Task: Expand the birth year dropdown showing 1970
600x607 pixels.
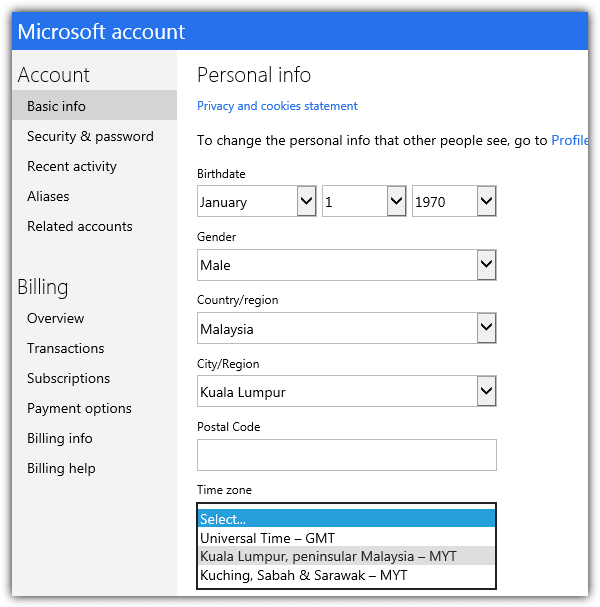Action: [454, 201]
